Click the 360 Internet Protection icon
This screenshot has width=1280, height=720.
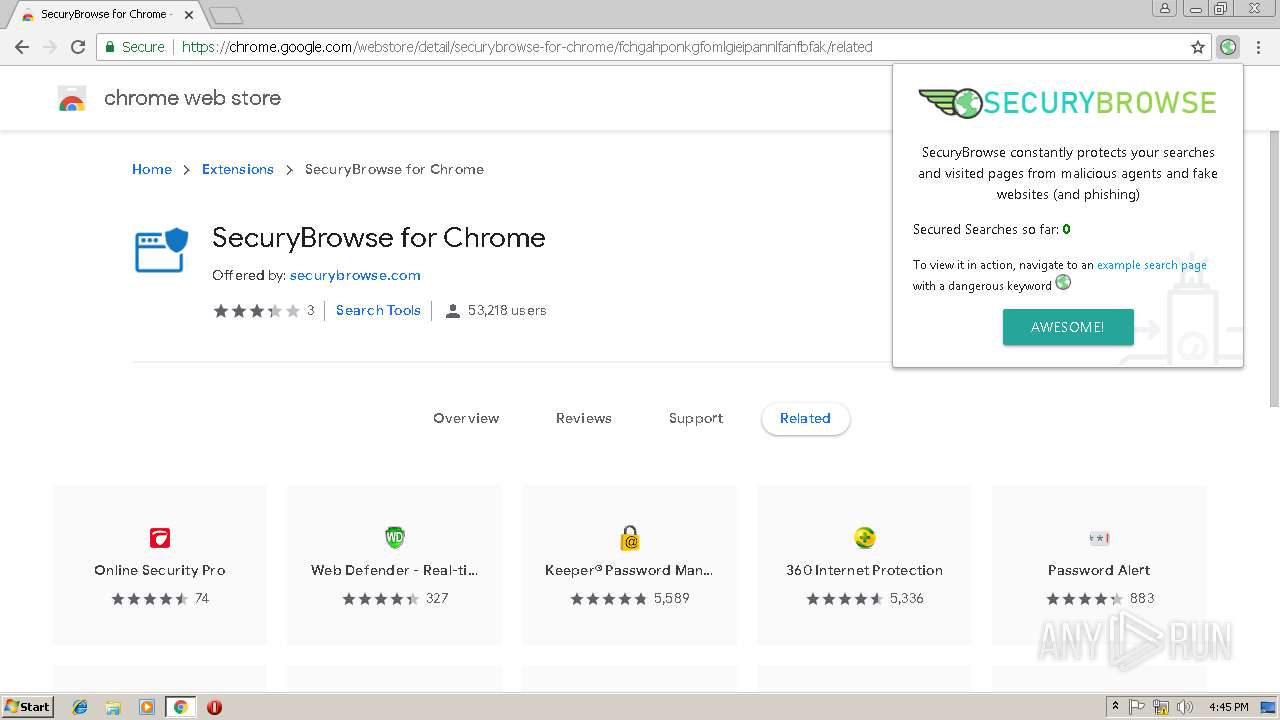point(865,538)
